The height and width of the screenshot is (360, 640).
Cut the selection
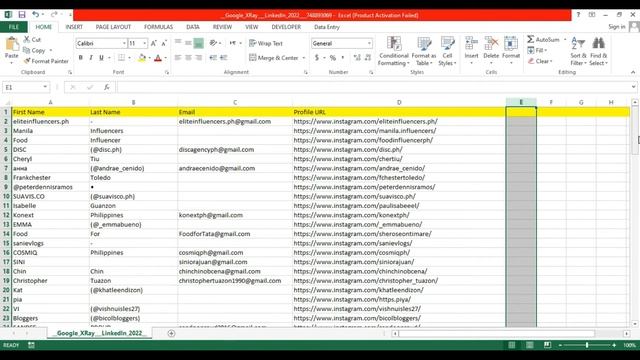click(32, 40)
